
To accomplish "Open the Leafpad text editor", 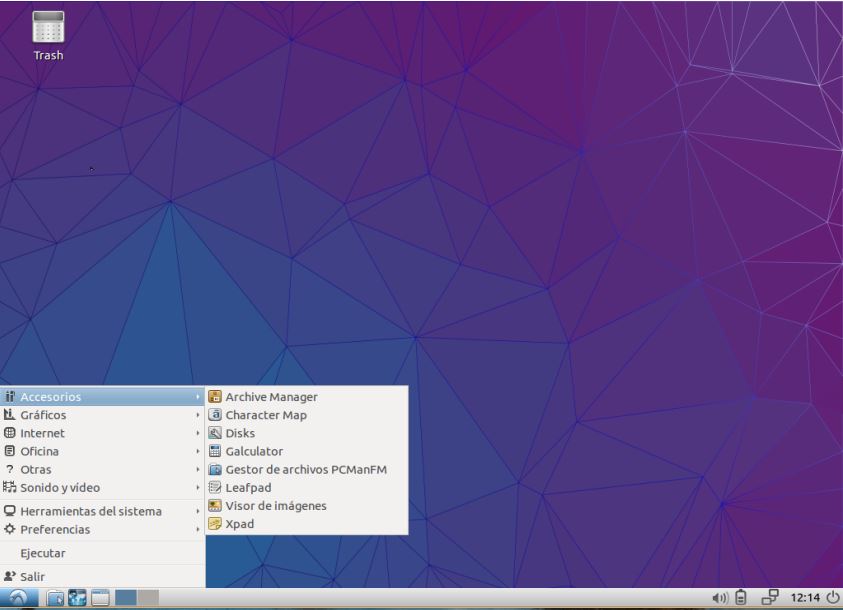I will [248, 488].
